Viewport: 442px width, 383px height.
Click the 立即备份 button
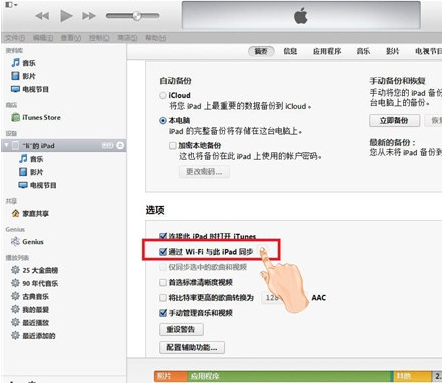click(394, 120)
